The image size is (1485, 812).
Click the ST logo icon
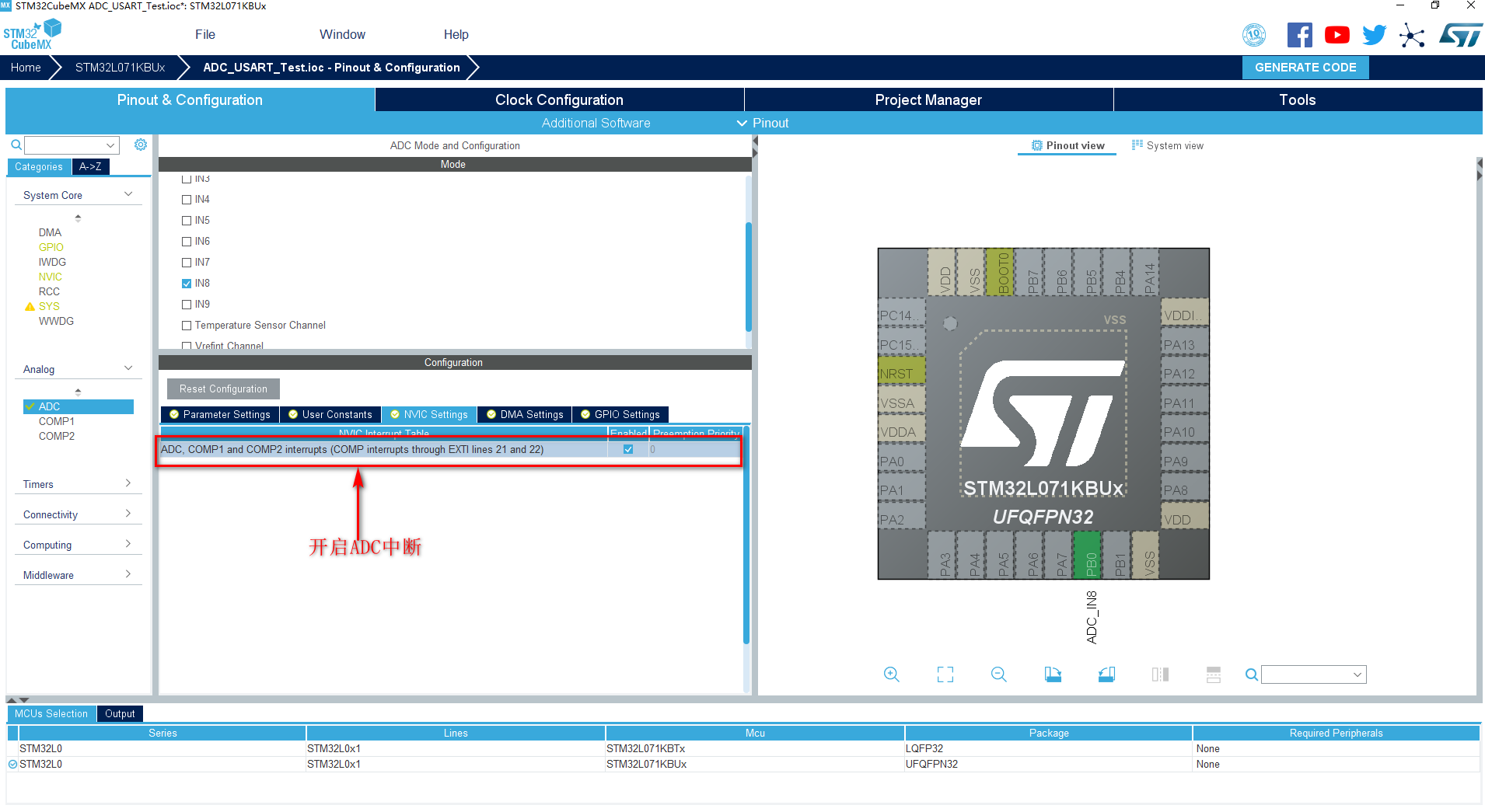(x=1460, y=35)
